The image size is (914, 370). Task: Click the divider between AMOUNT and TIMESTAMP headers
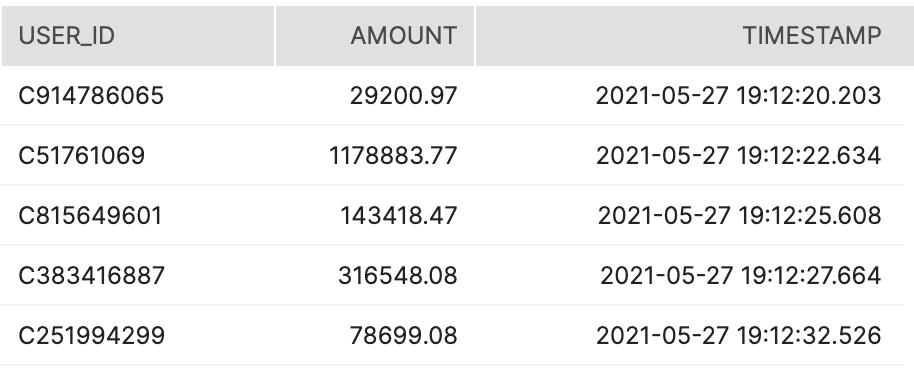[475, 36]
